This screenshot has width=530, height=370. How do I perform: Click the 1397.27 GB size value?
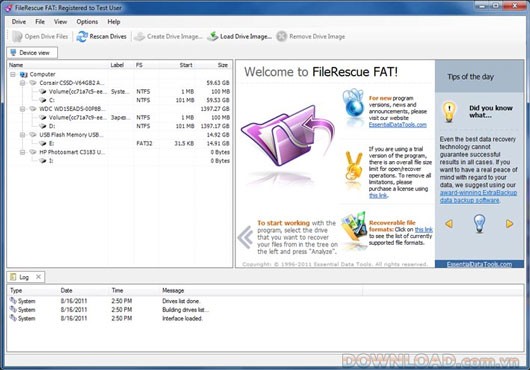click(215, 109)
